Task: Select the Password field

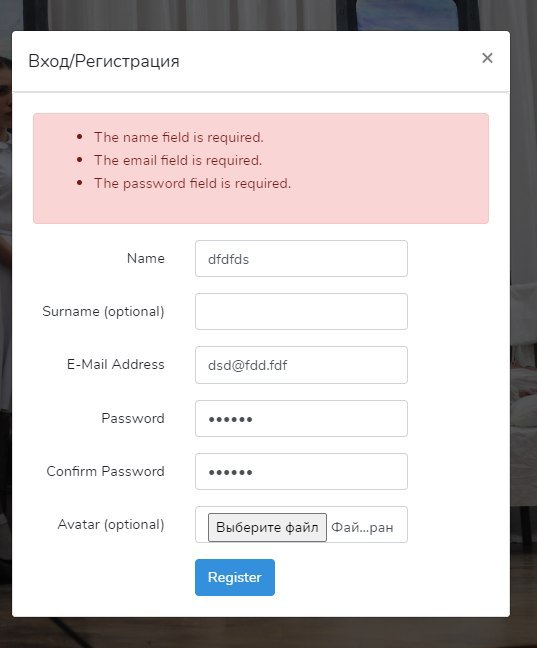Action: tap(301, 418)
